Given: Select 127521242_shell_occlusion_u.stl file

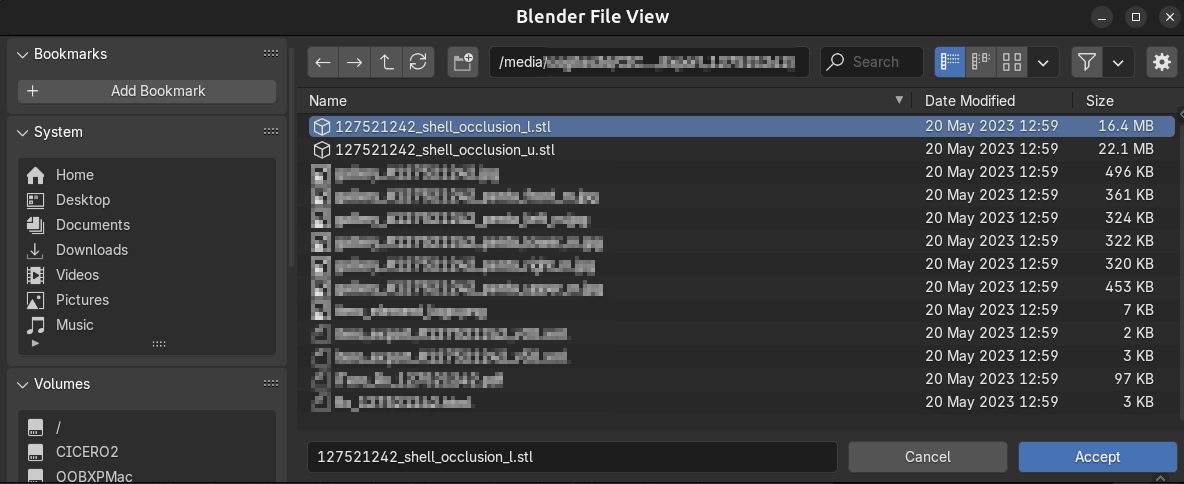Looking at the screenshot, I should [742, 150].
